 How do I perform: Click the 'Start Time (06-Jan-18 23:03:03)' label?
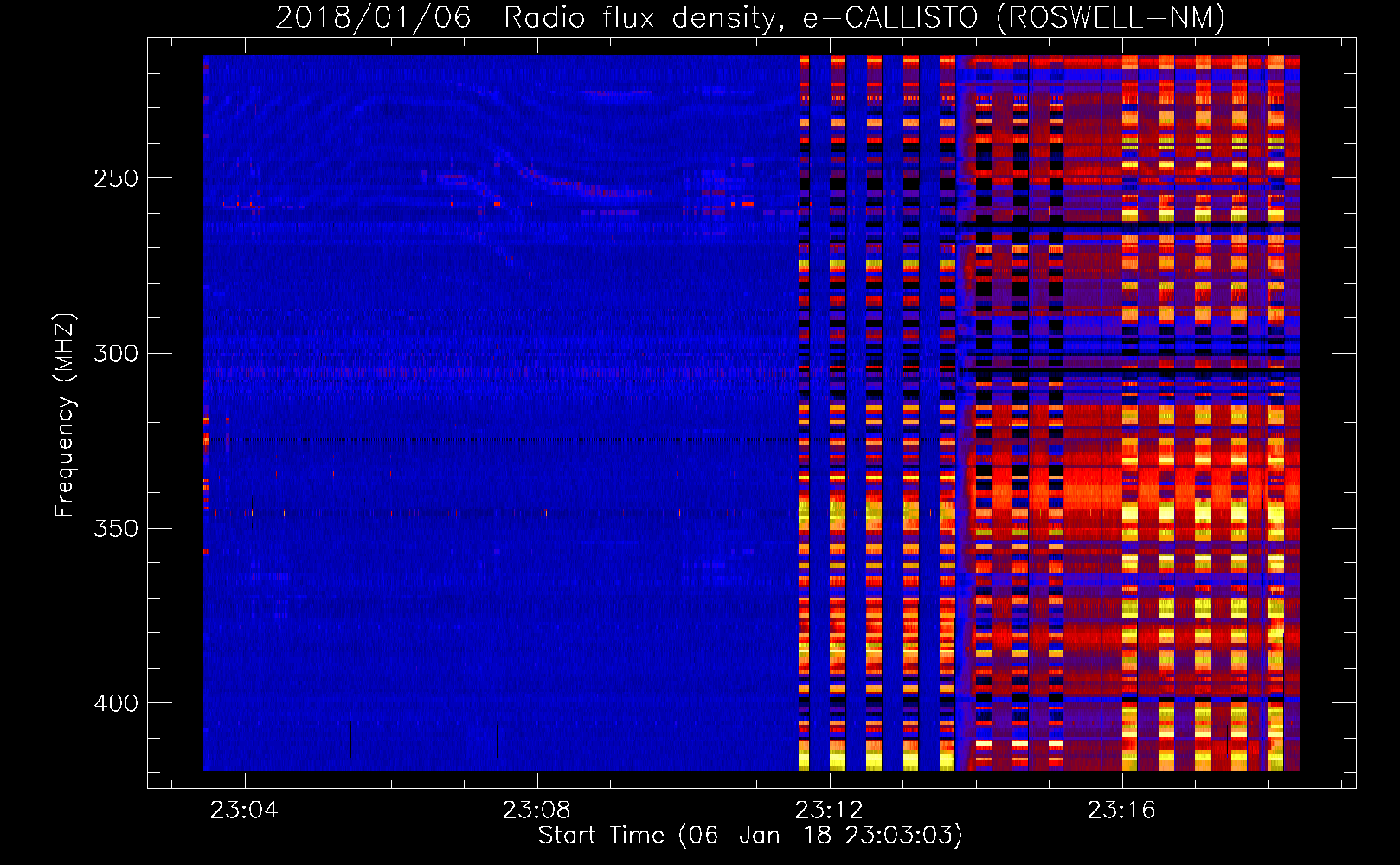[x=750, y=836]
